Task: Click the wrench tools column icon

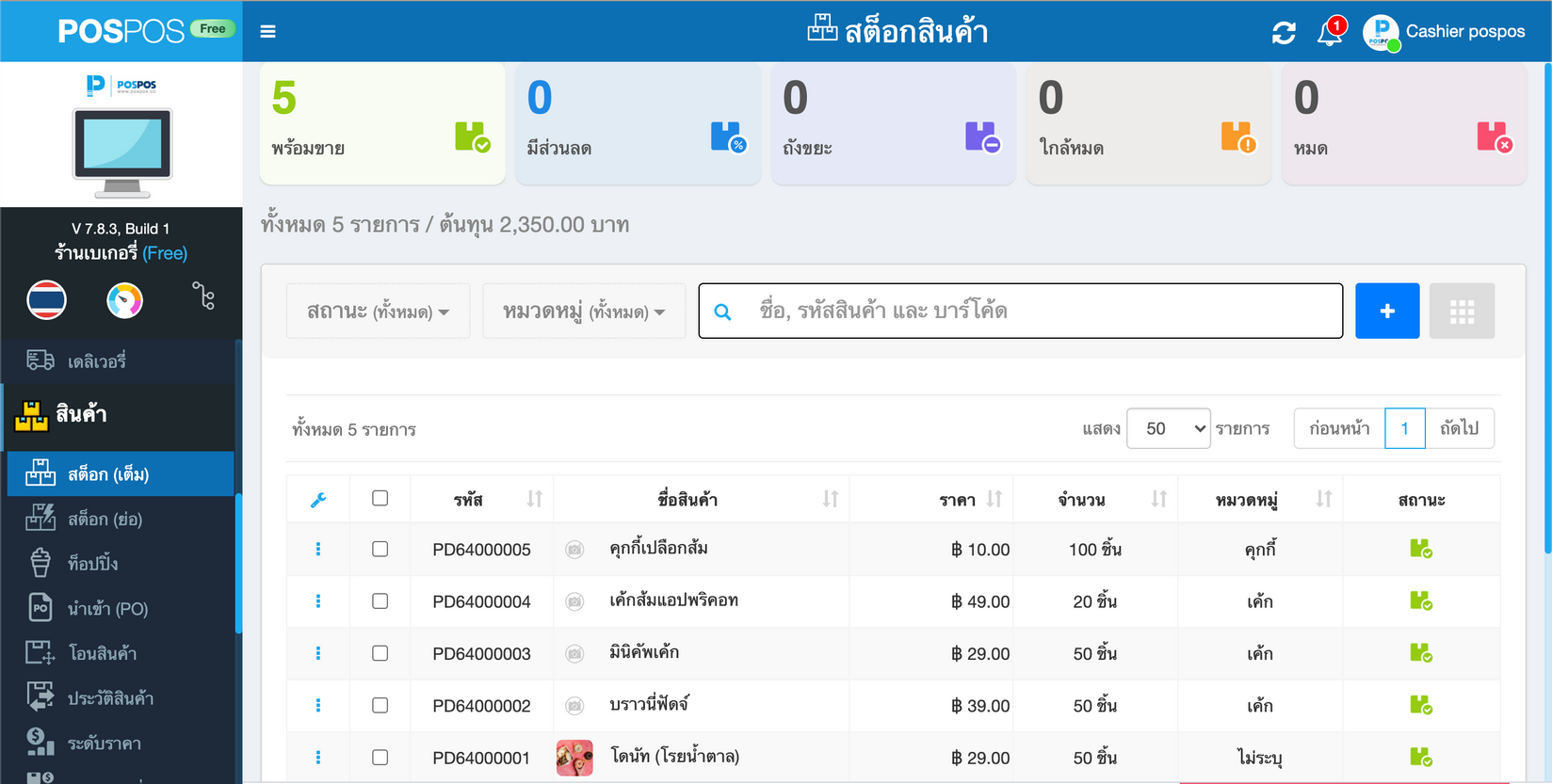Action: click(x=318, y=500)
